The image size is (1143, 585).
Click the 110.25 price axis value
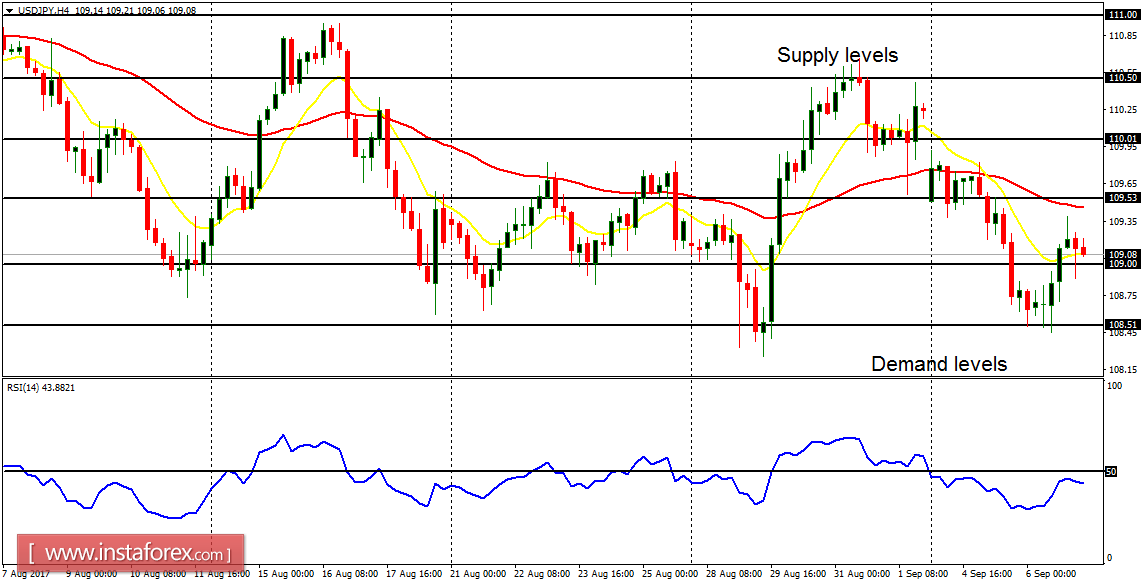1123,110
